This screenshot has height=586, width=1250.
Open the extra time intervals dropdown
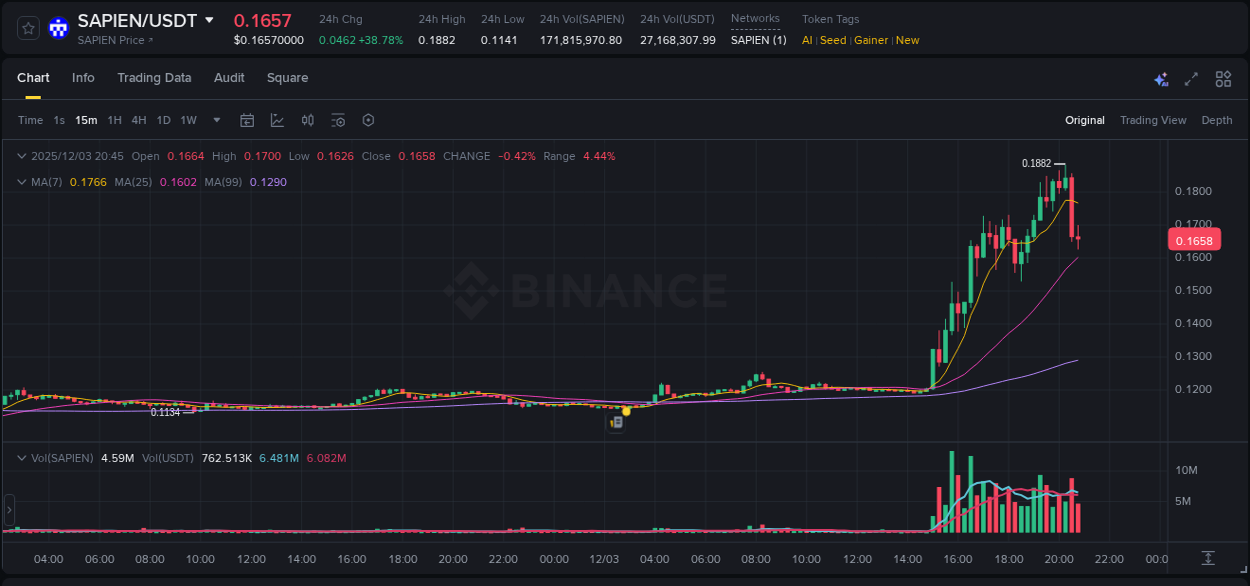pyautogui.click(x=216, y=120)
